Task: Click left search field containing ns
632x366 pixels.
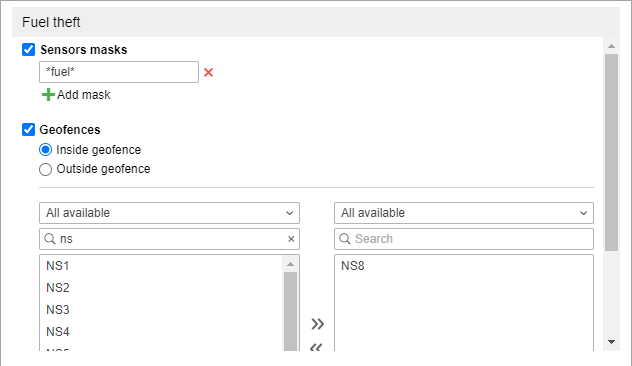Action: [x=169, y=239]
